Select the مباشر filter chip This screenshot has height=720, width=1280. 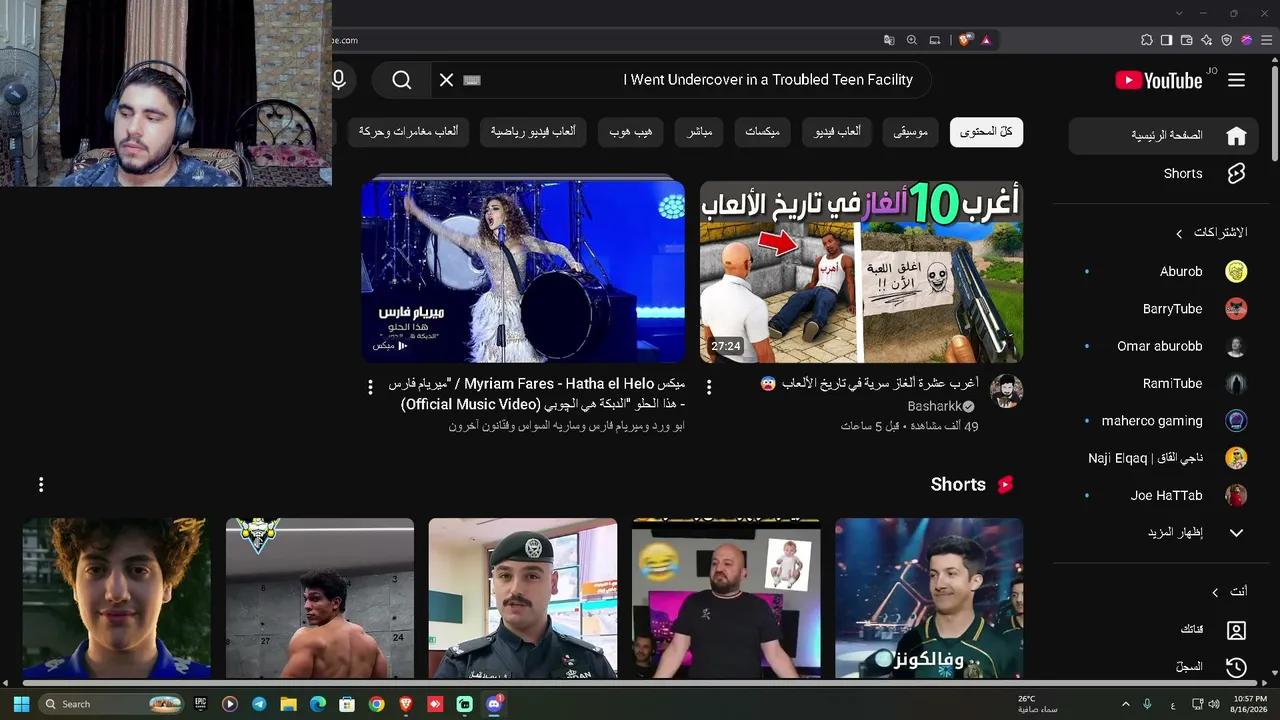pos(700,132)
